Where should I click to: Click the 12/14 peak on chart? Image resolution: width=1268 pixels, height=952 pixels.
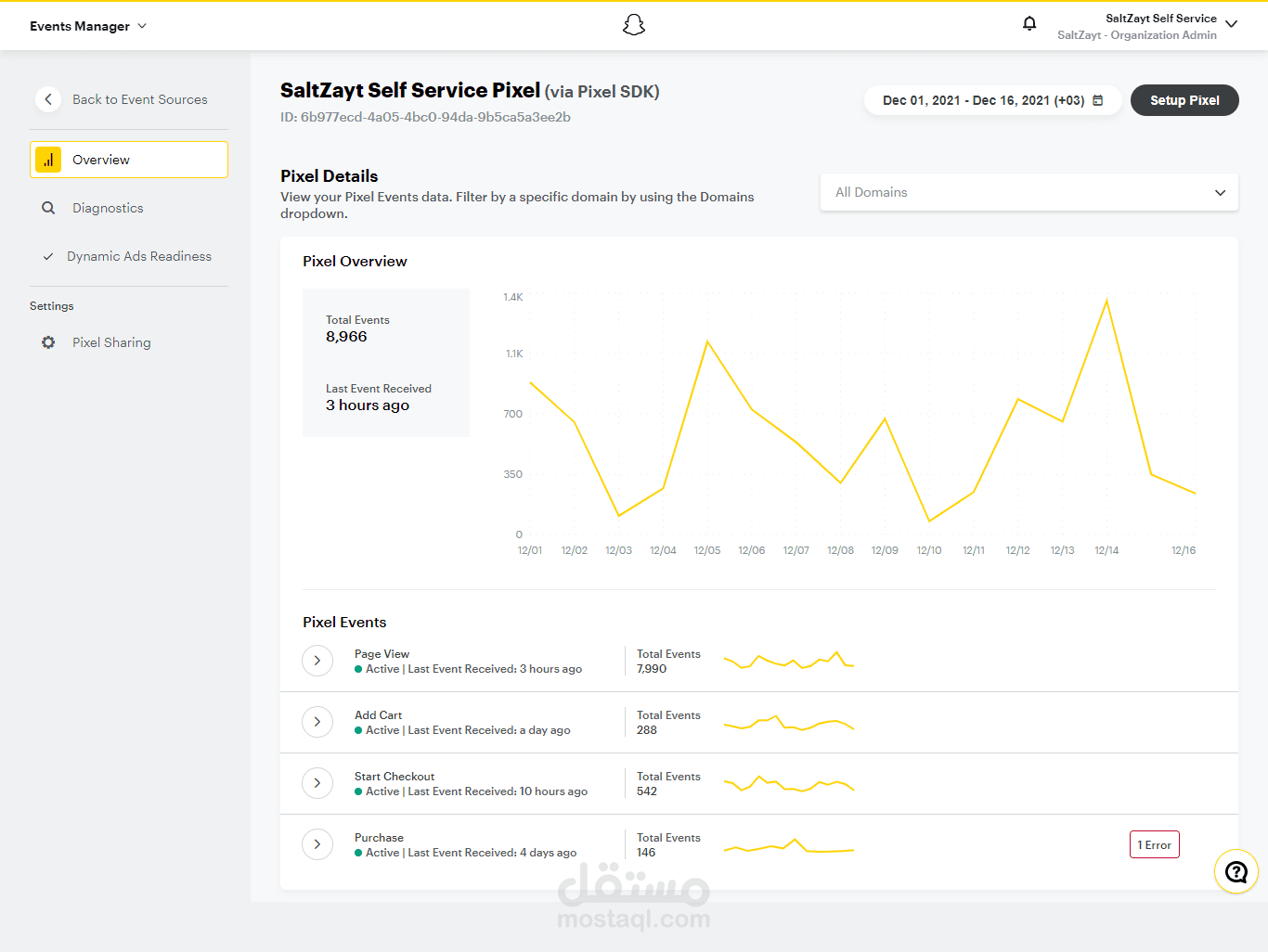1106,300
